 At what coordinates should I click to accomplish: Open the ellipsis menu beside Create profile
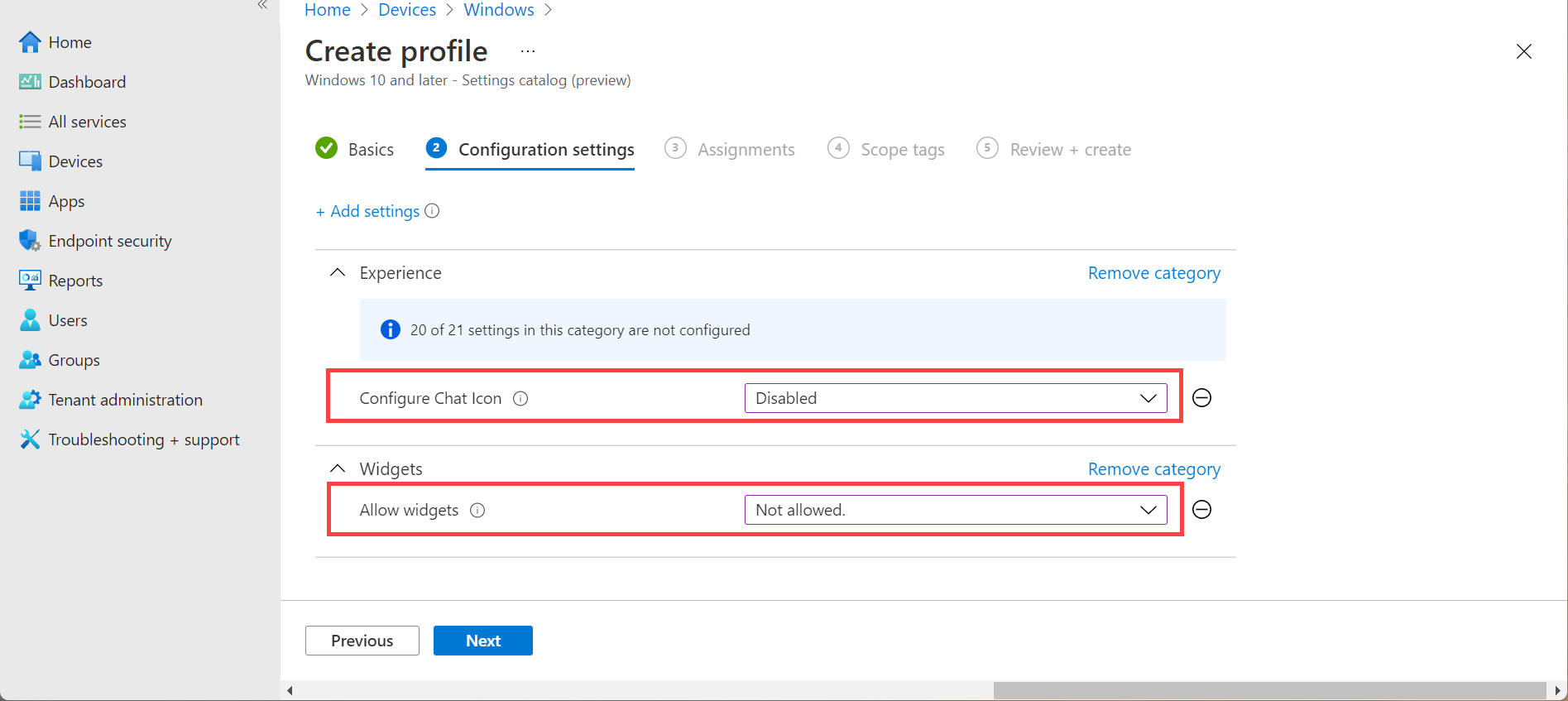528,51
